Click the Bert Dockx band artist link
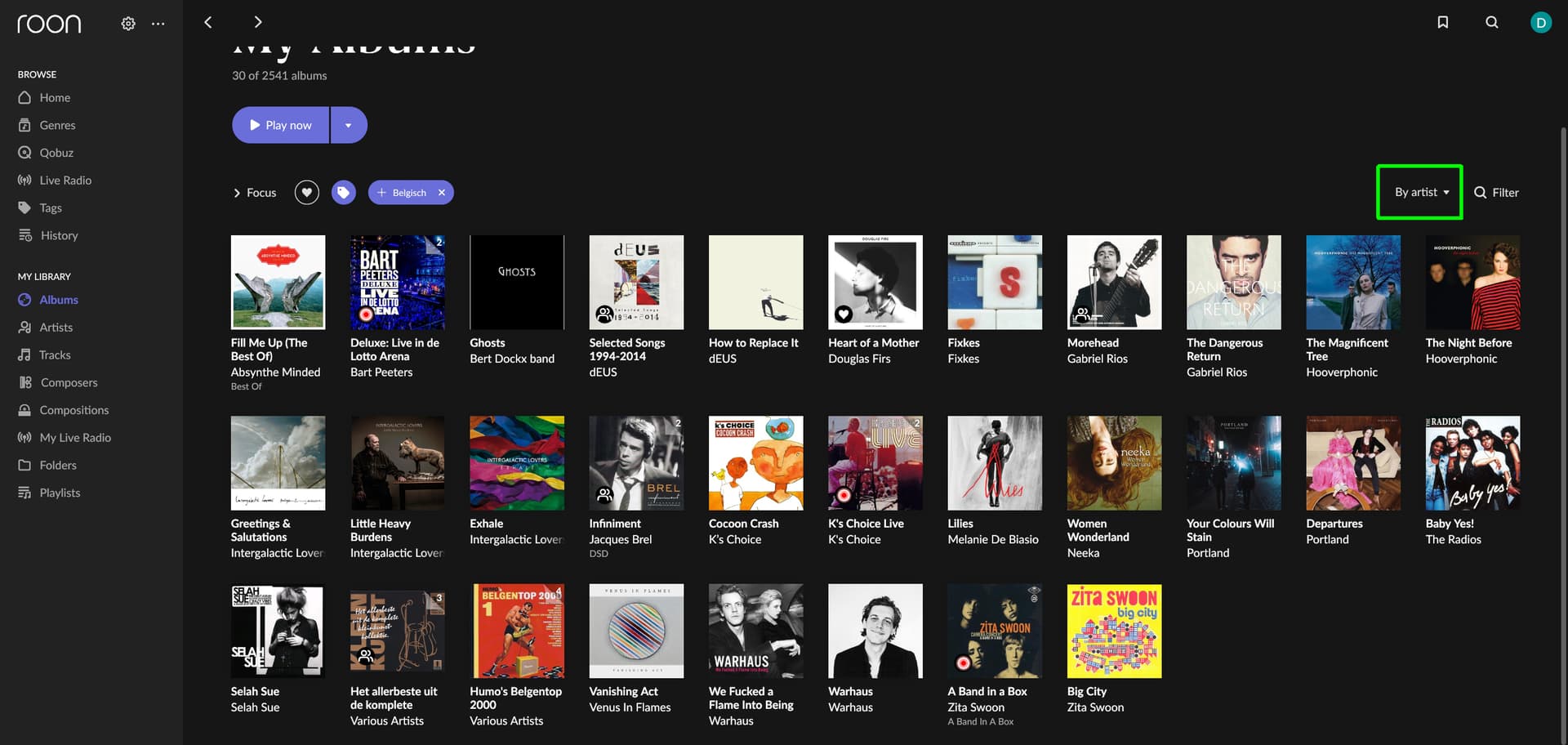This screenshot has height=745, width=1568. (512, 359)
